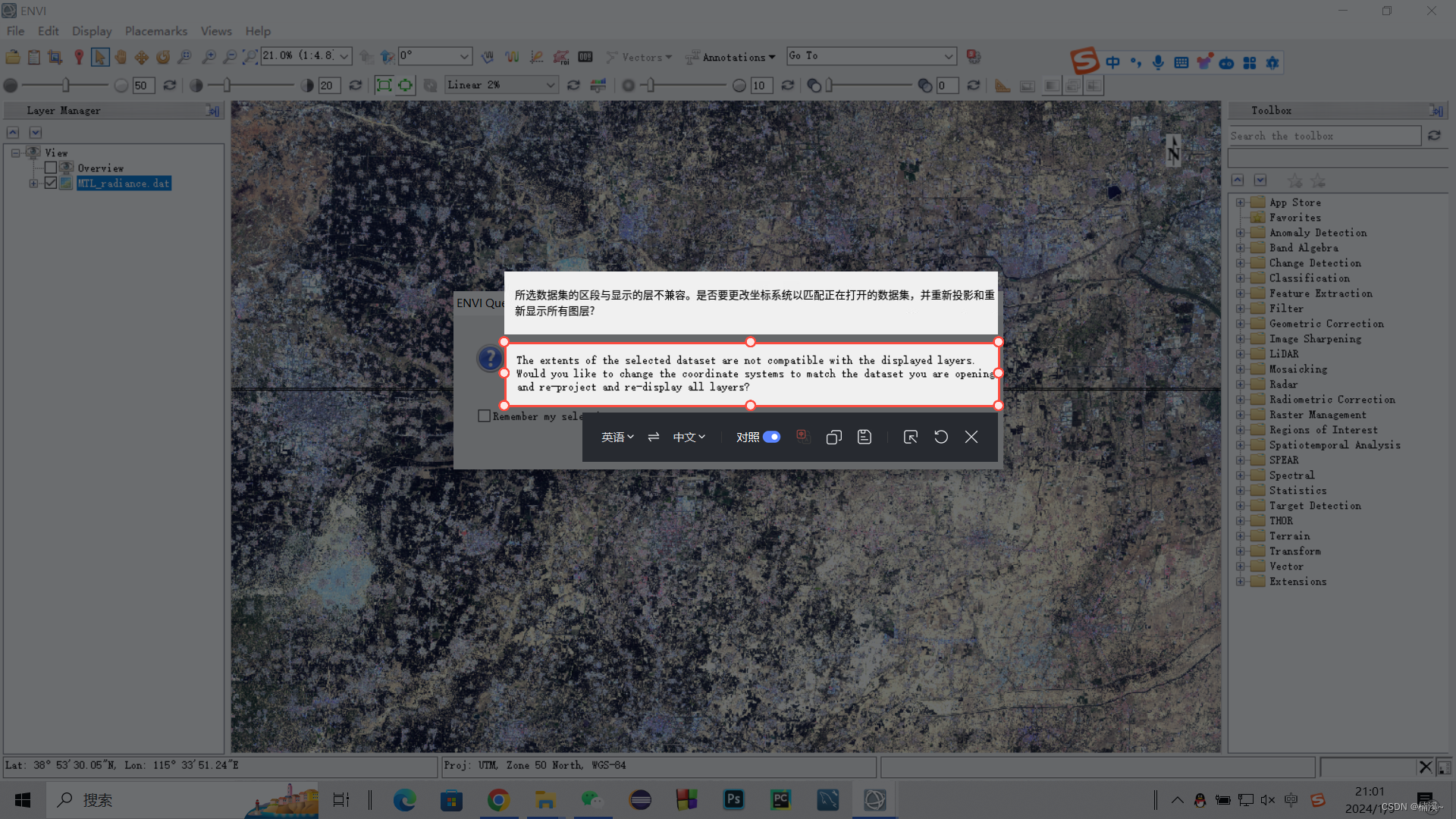This screenshot has width=1456, height=819.
Task: Click the zoom in magnifier icon
Action: [x=207, y=57]
